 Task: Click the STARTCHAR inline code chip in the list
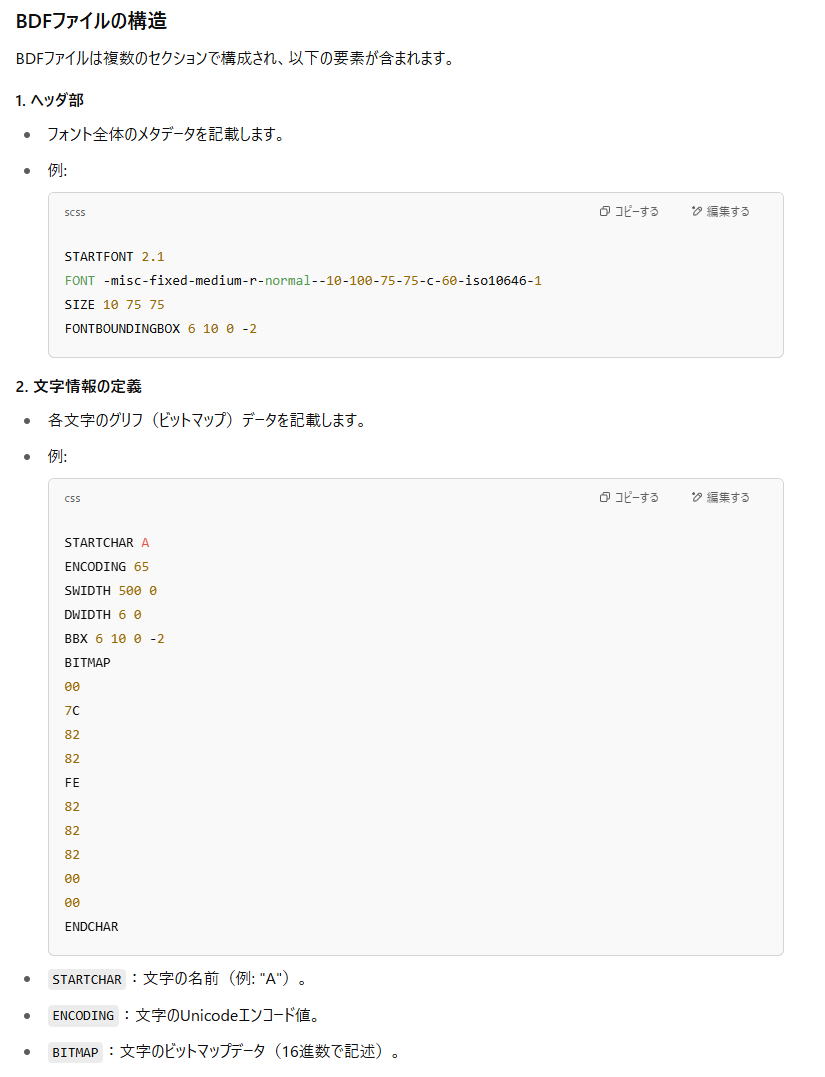[x=87, y=979]
